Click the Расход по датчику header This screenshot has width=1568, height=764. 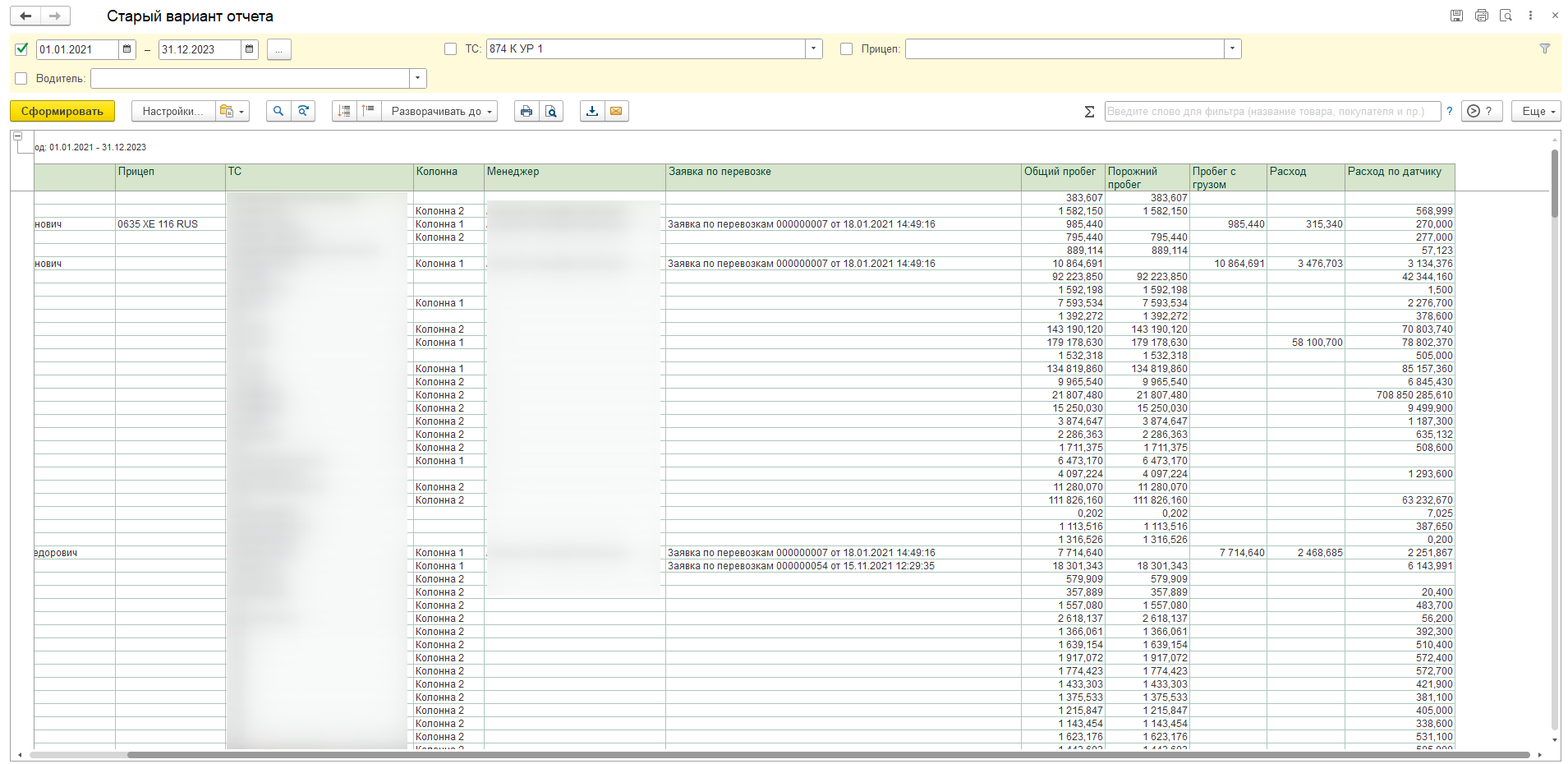click(1400, 177)
